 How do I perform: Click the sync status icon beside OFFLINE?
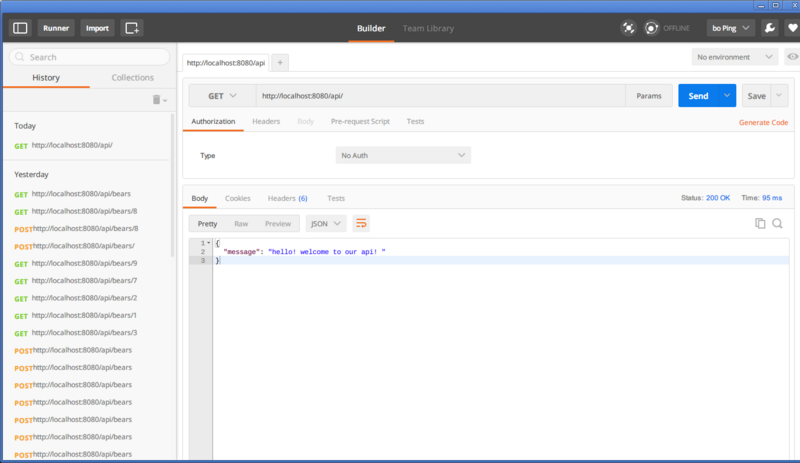[651, 28]
